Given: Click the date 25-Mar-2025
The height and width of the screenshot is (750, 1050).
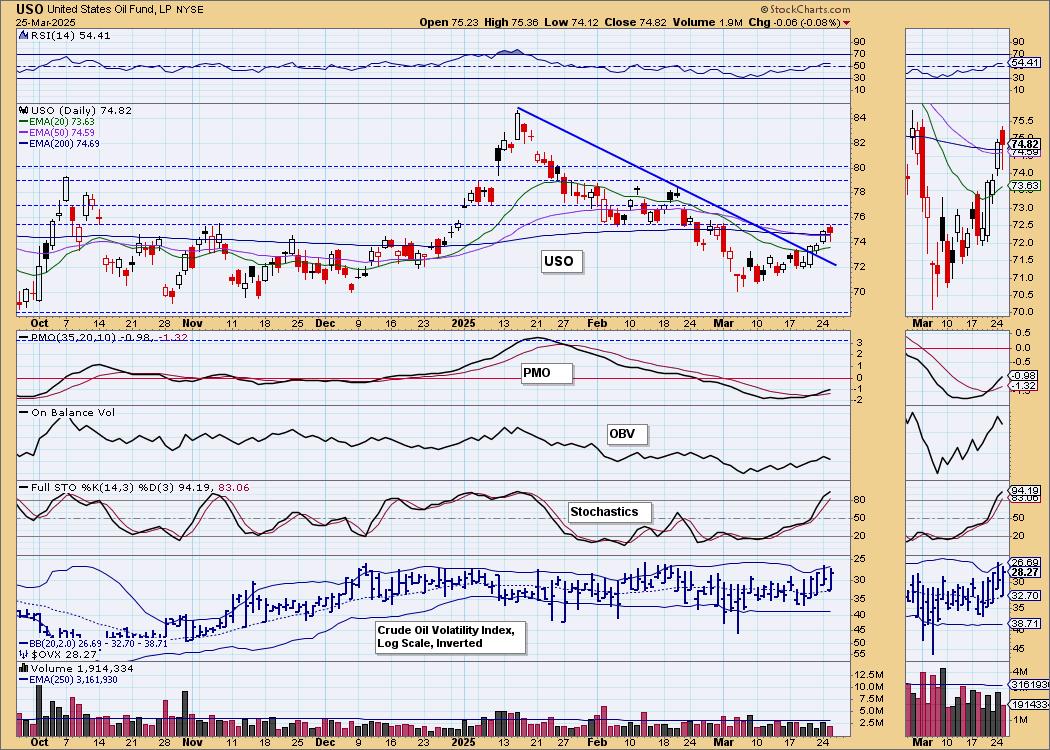Looking at the screenshot, I should 46,22.
